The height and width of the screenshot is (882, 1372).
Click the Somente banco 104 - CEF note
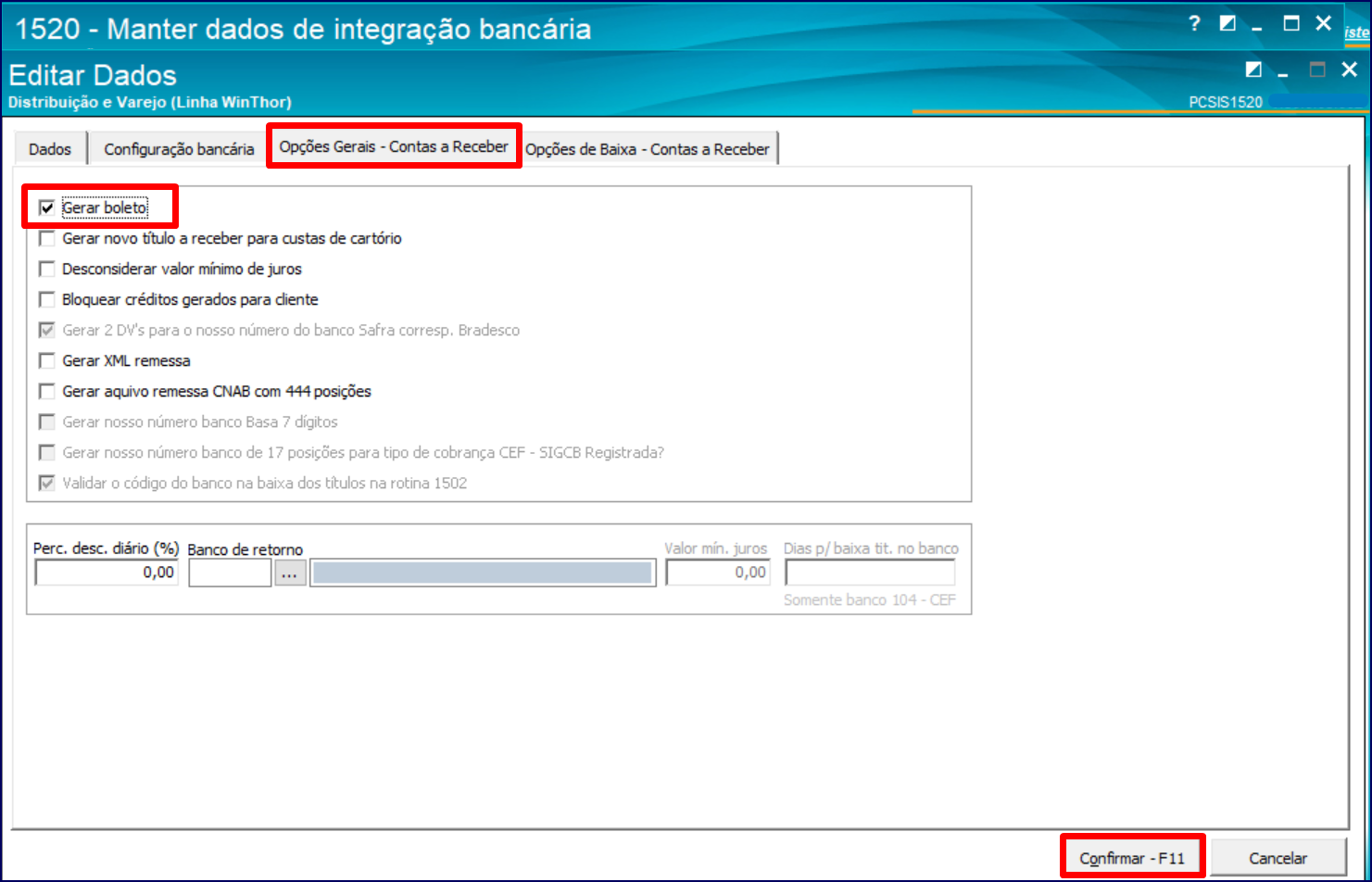(869, 600)
